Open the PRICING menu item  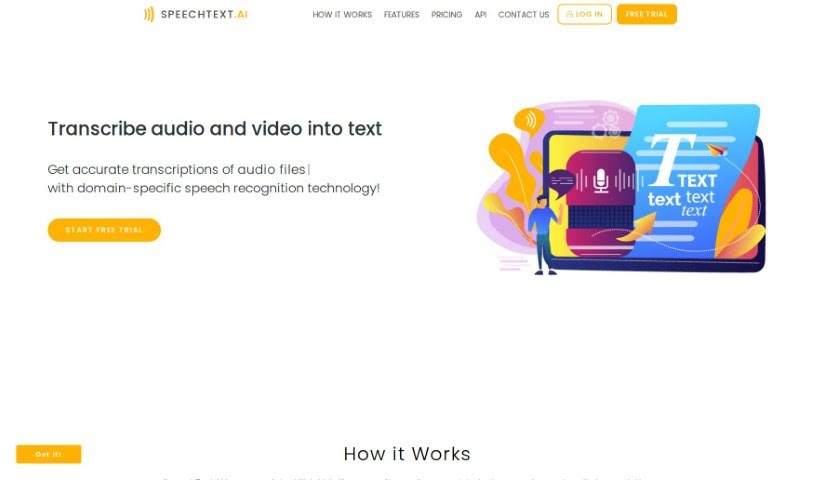(x=446, y=15)
